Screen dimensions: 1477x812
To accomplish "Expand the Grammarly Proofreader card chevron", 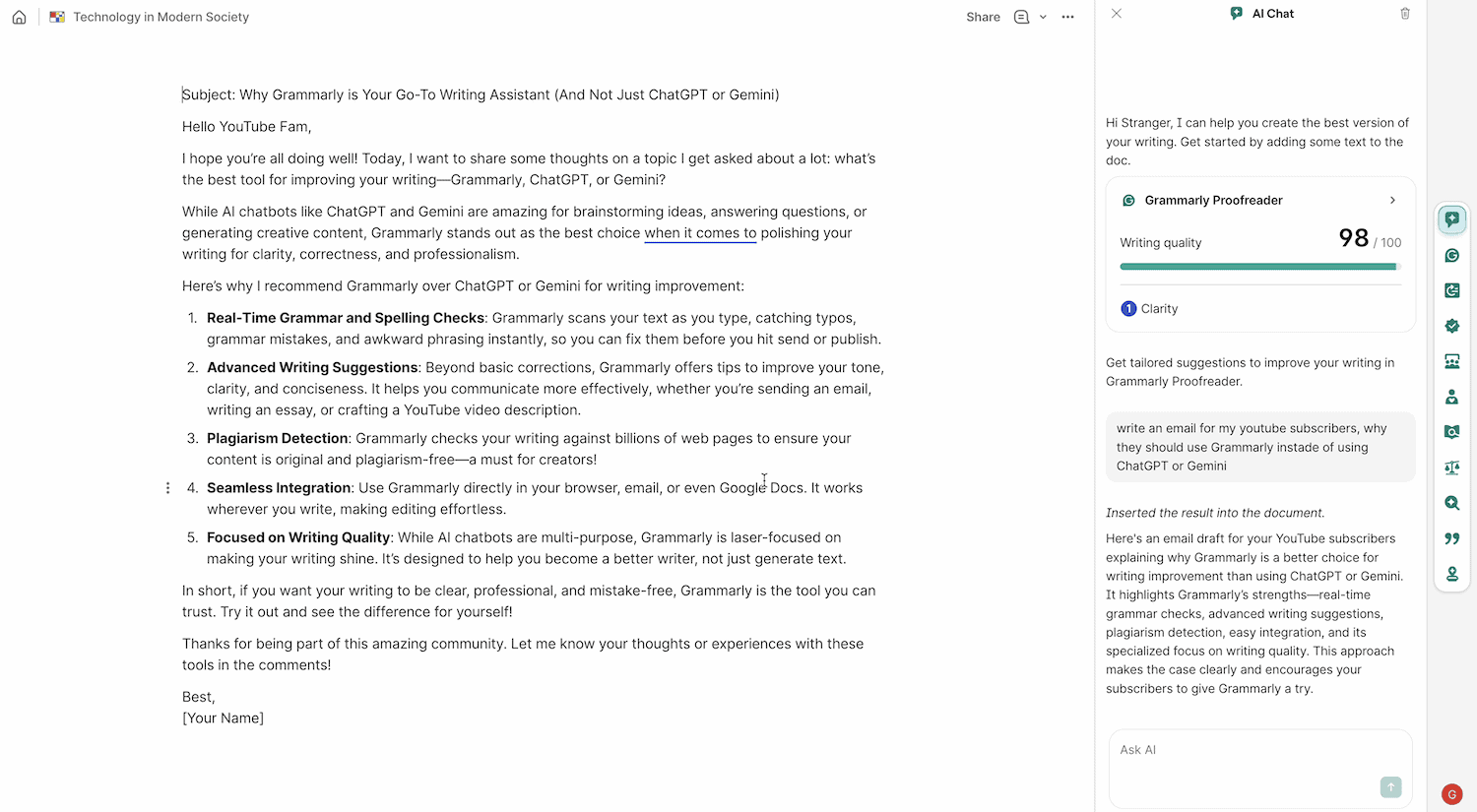I will [1392, 200].
